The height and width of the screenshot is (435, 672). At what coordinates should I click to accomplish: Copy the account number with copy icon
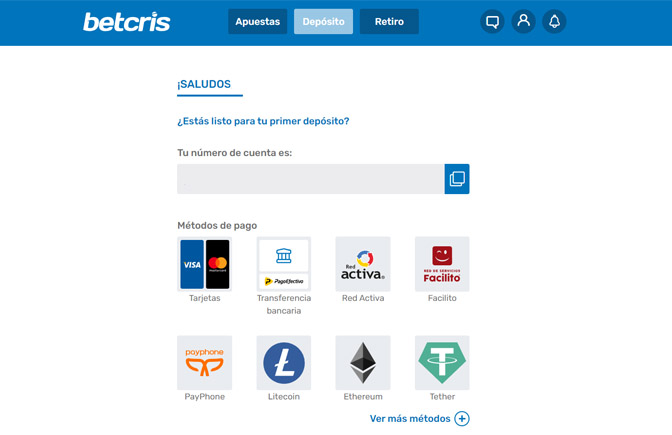[457, 179]
